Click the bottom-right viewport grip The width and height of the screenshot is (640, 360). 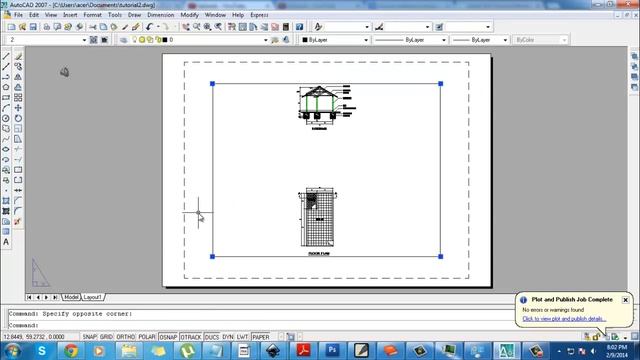pos(440,257)
